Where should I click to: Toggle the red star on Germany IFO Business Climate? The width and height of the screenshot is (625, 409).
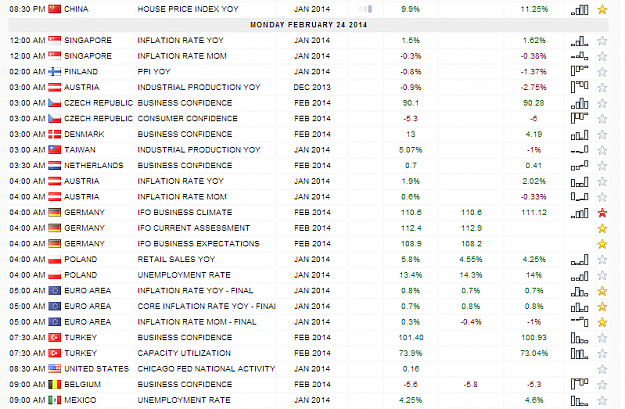(x=602, y=213)
